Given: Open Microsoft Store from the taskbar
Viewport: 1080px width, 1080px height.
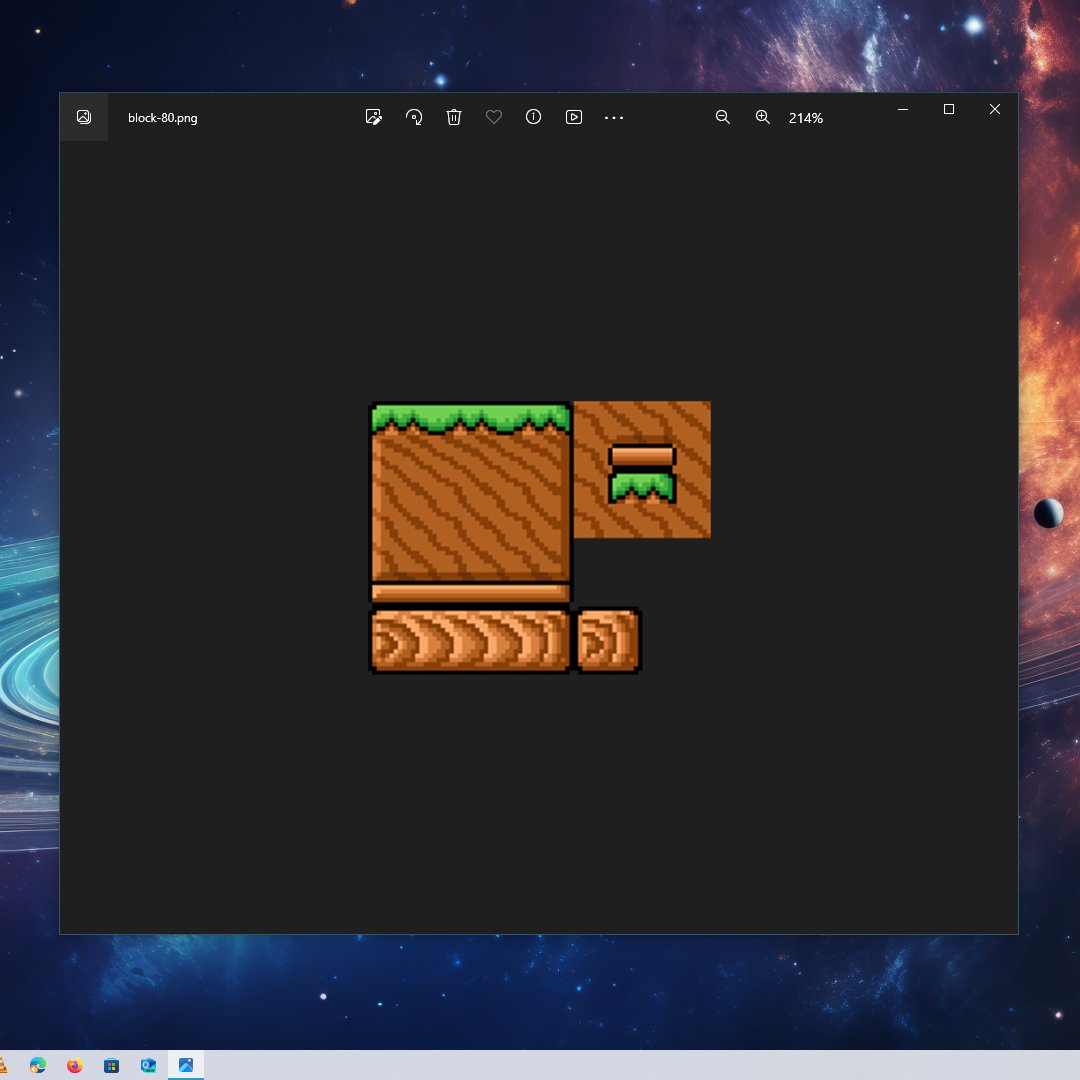Looking at the screenshot, I should pos(110,1064).
